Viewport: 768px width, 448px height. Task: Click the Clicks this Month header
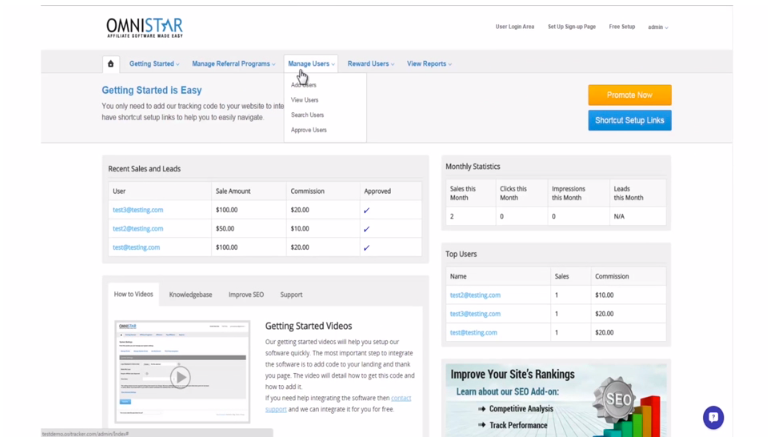[x=513, y=193]
